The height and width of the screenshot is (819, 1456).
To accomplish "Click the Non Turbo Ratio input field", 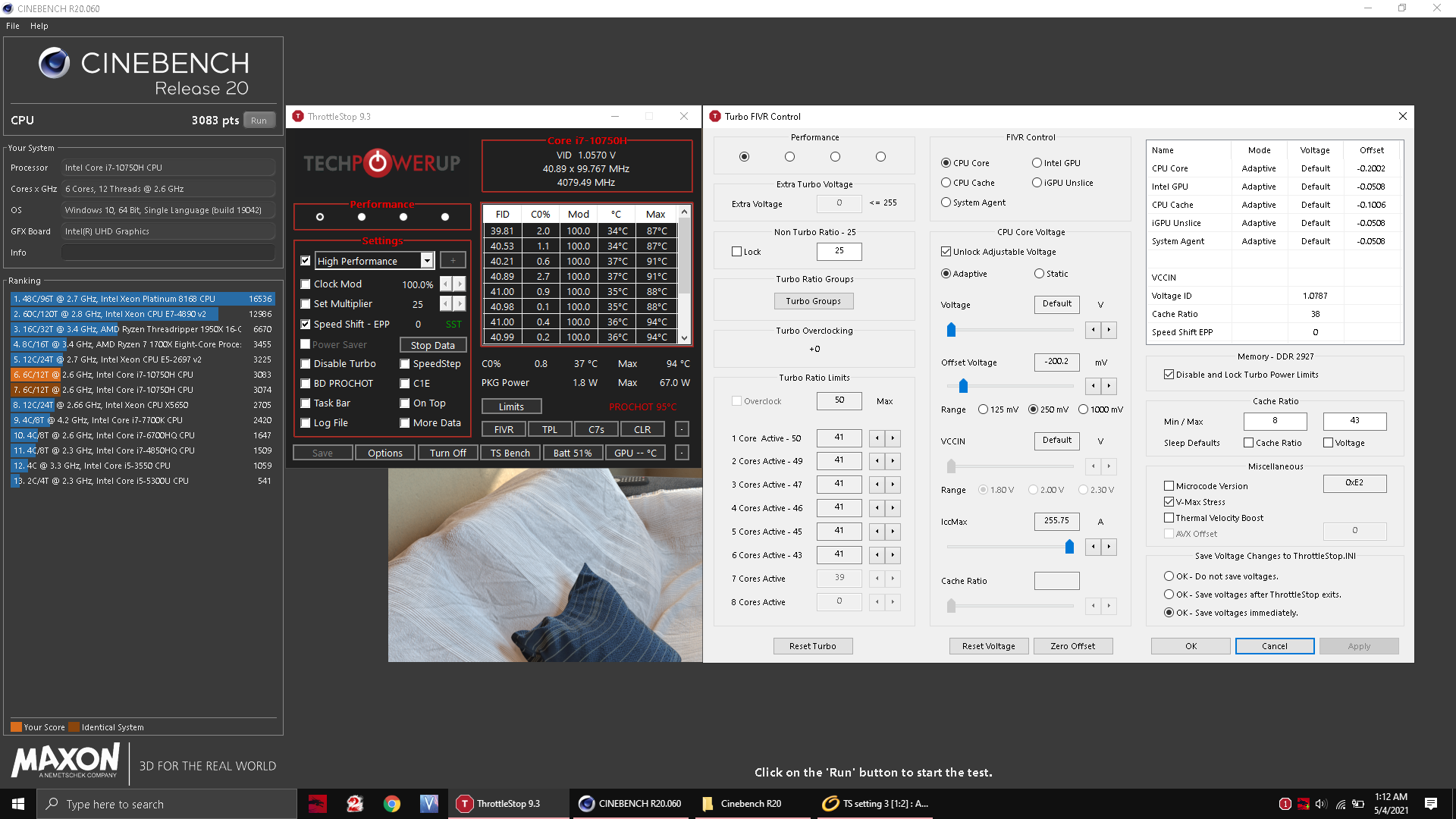I will (839, 251).
